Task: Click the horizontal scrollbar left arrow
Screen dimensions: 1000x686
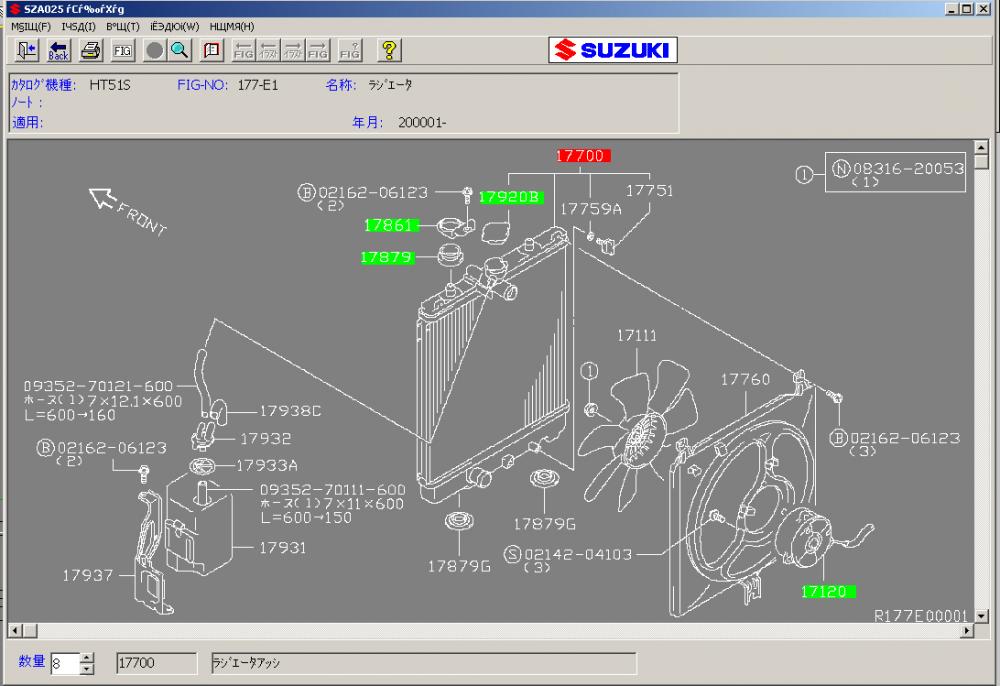Action: click(15, 631)
